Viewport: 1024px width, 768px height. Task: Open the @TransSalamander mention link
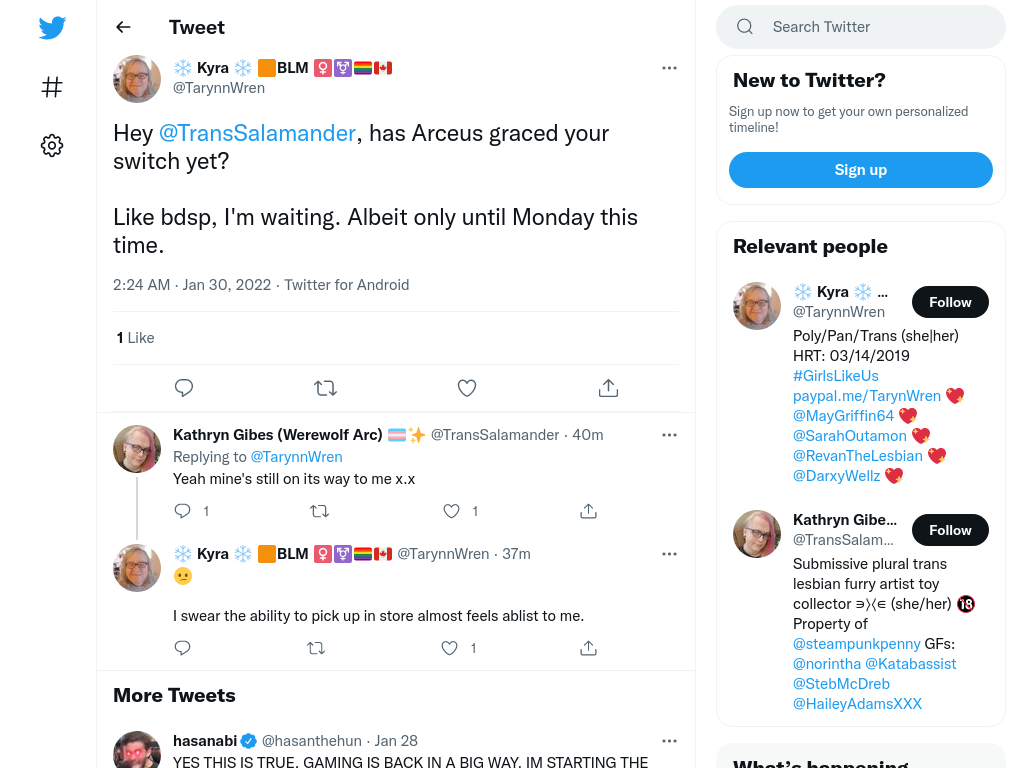tap(257, 133)
